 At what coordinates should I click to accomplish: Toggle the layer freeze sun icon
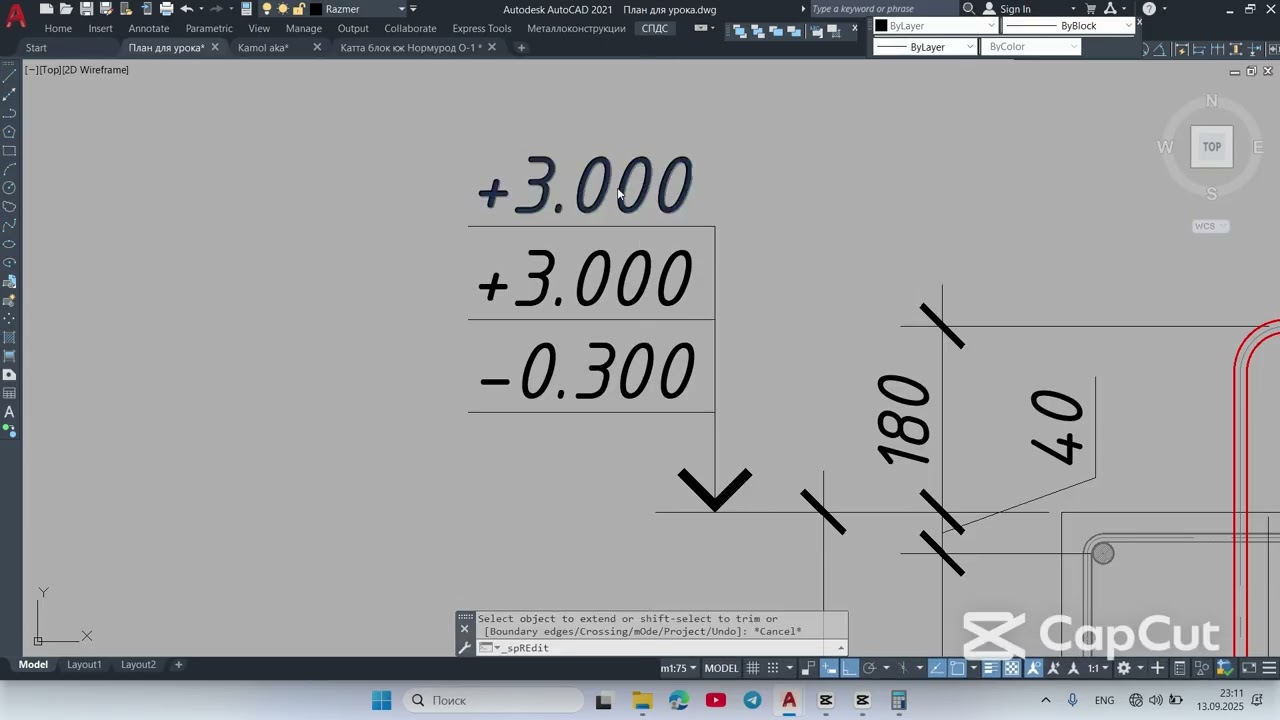[x=283, y=9]
